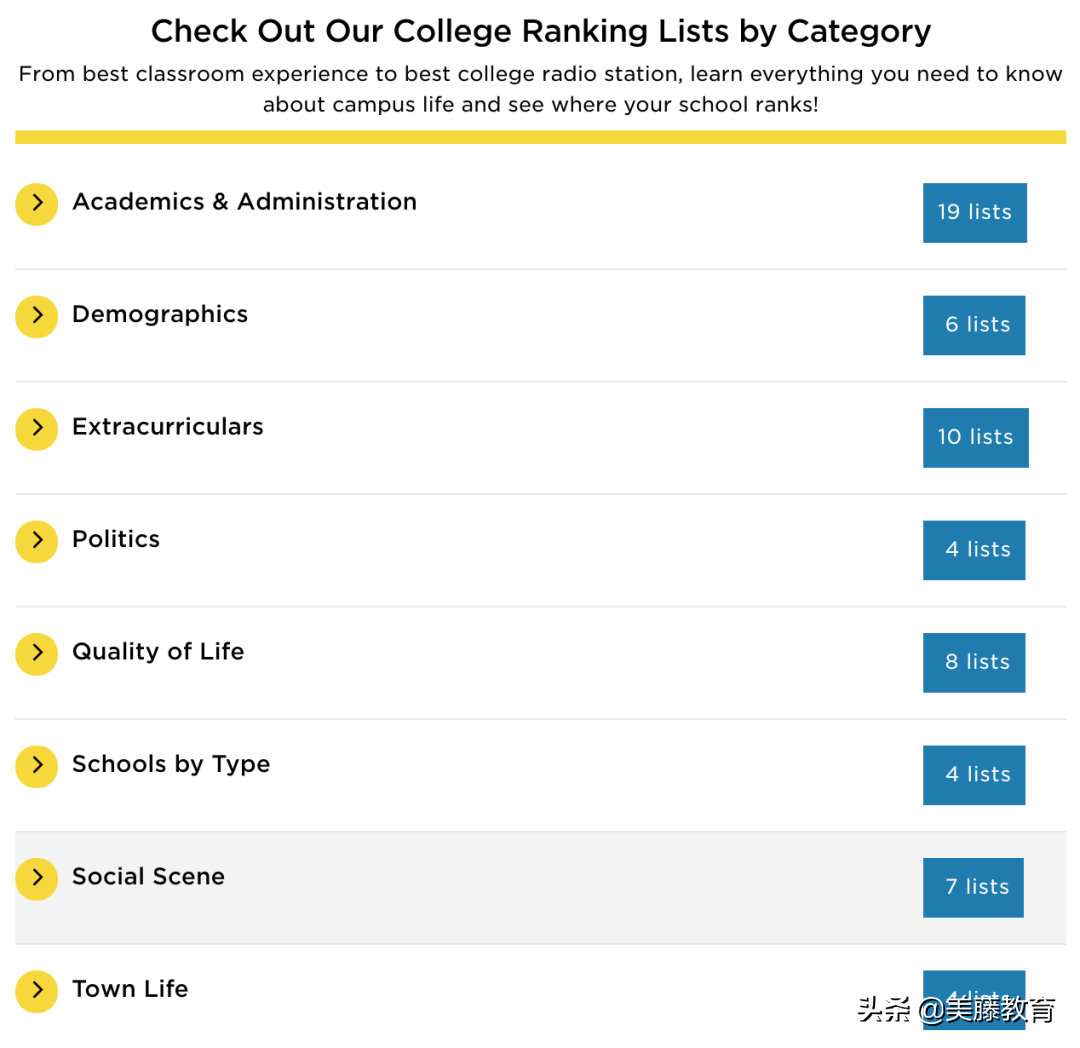
Task: Open the Social Scene category title
Action: pyautogui.click(x=148, y=877)
